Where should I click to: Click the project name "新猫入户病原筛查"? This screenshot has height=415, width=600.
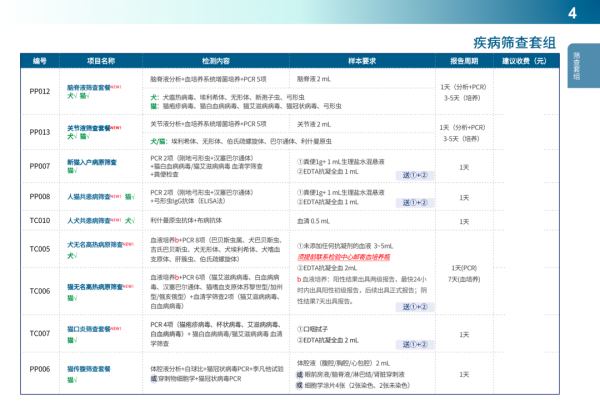click(x=92, y=162)
